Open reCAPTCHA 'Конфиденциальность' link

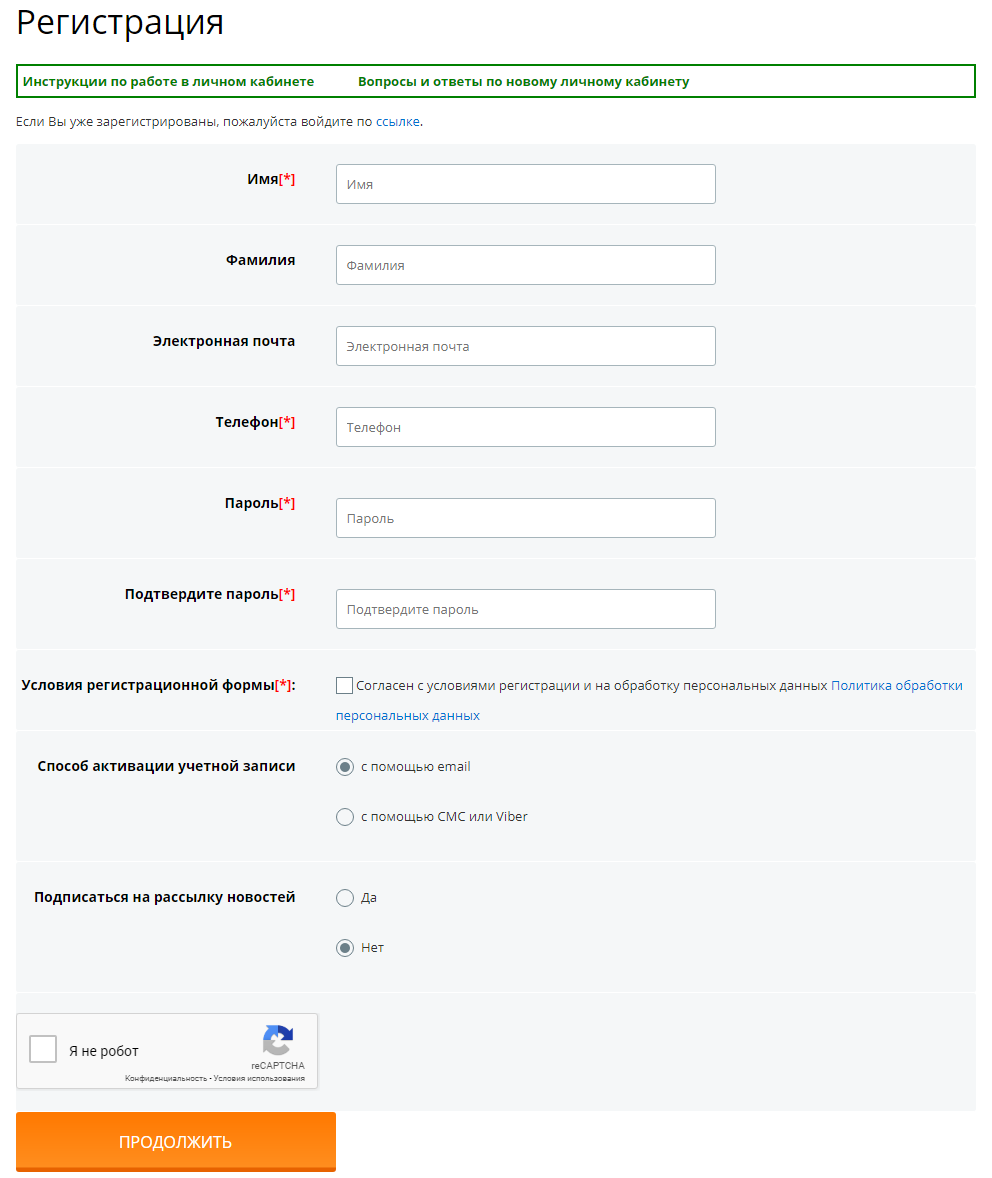pos(165,1079)
